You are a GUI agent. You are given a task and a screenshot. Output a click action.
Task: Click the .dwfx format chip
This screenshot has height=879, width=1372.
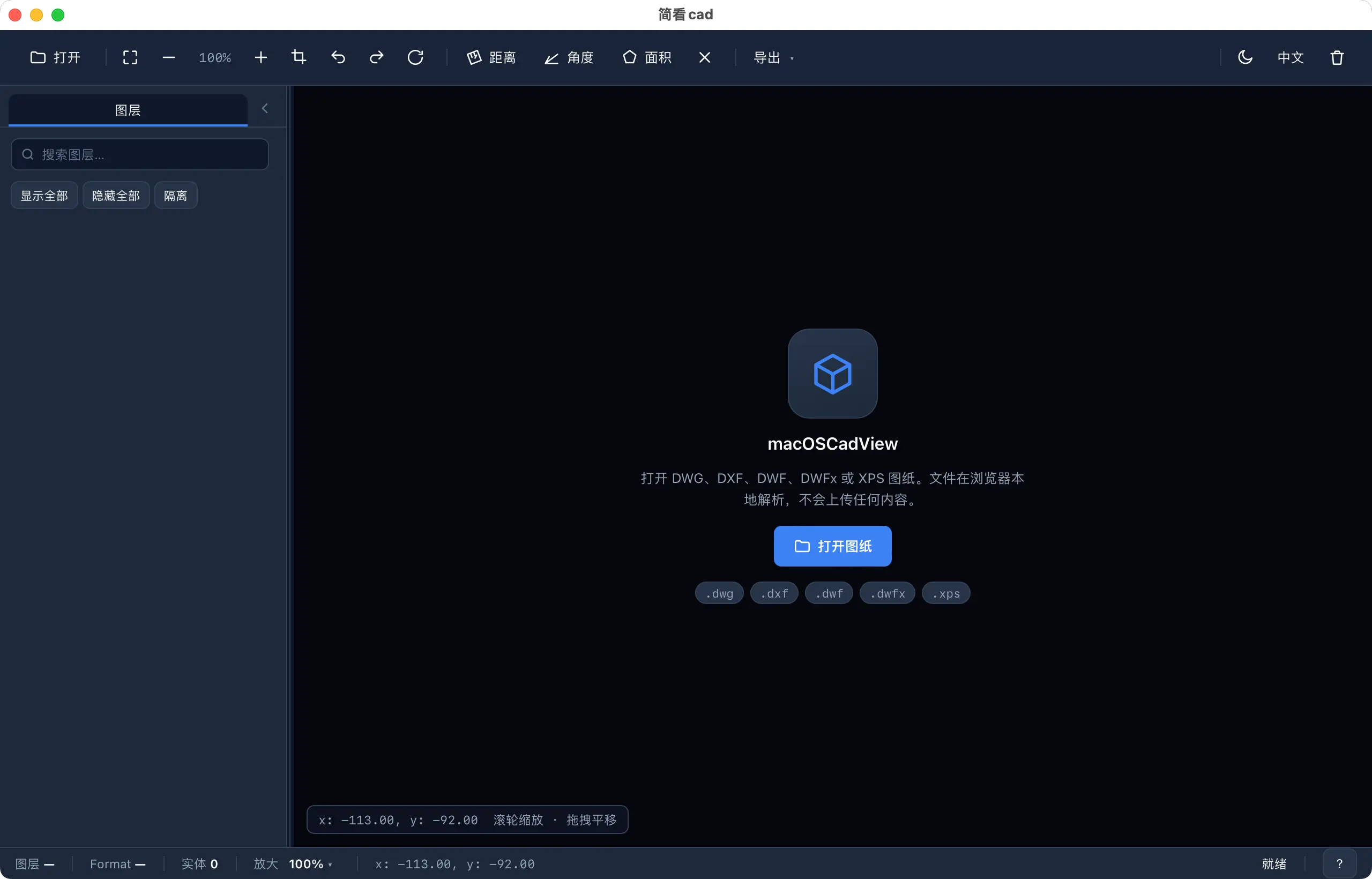pyautogui.click(x=888, y=594)
